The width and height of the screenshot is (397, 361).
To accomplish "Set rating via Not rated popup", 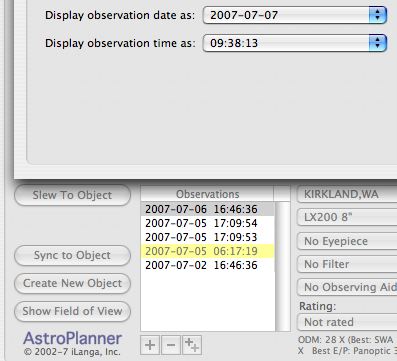I will [x=347, y=322].
